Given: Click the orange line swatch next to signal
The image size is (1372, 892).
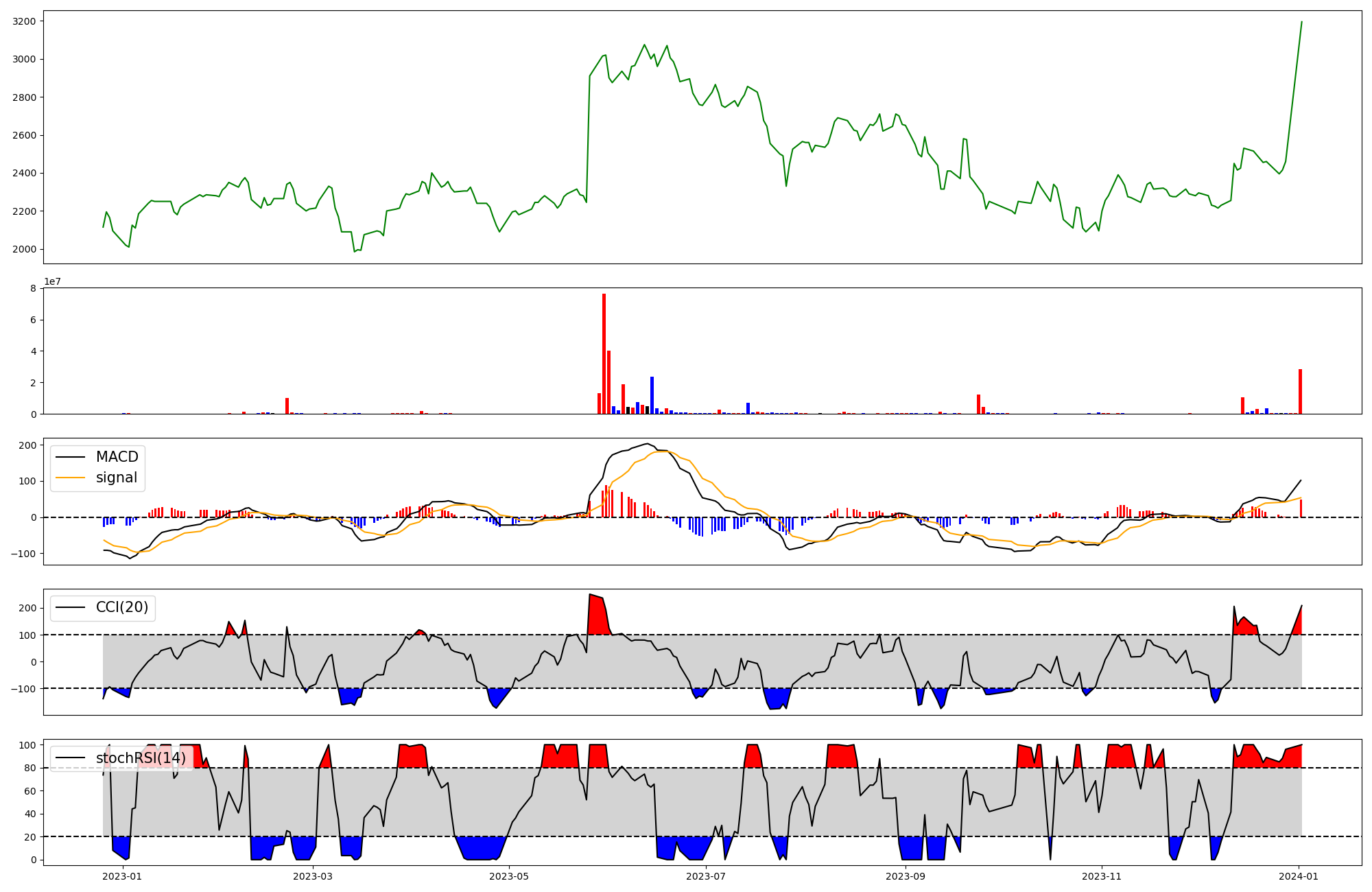Looking at the screenshot, I should coord(70,478).
